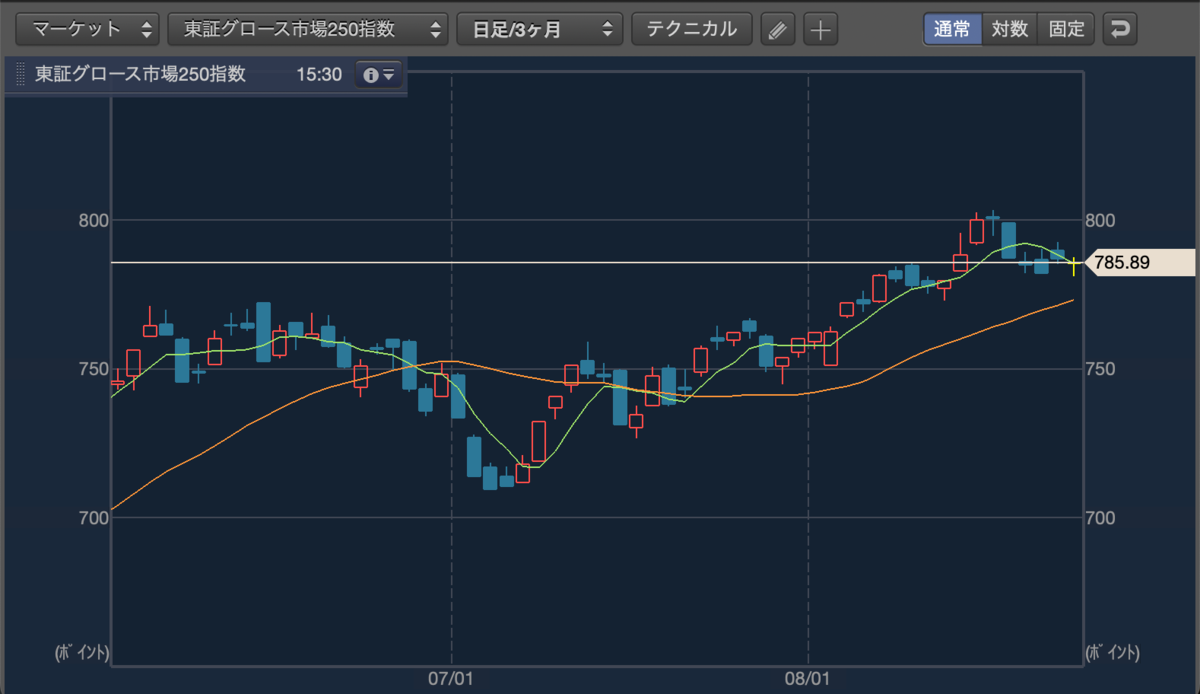Image resolution: width=1200 pixels, height=694 pixels.
Task: Click the yellow crosshair marker at latest candle
Action: (x=1074, y=265)
